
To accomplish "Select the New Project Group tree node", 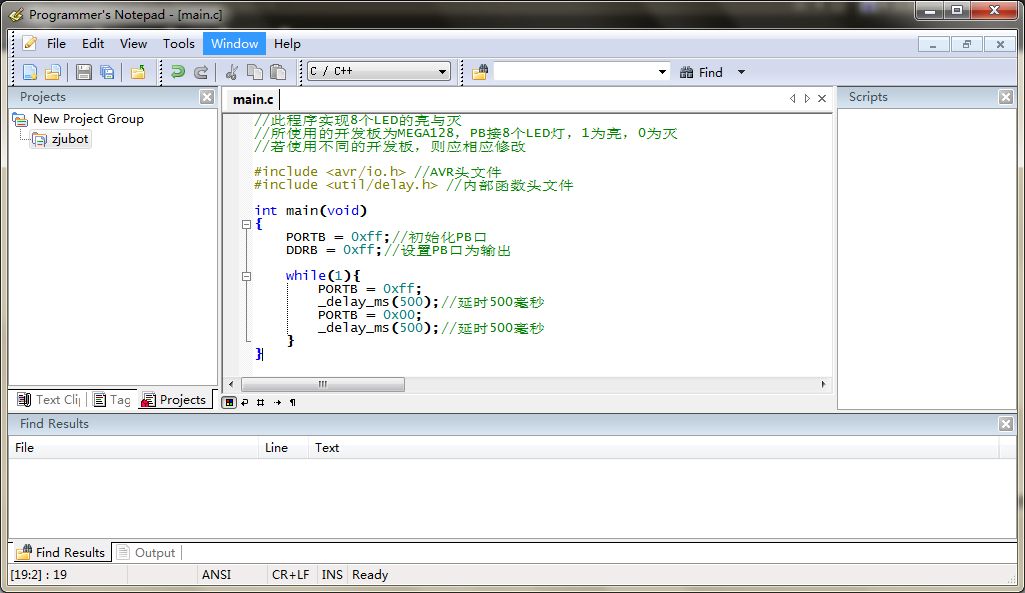I will [x=88, y=119].
